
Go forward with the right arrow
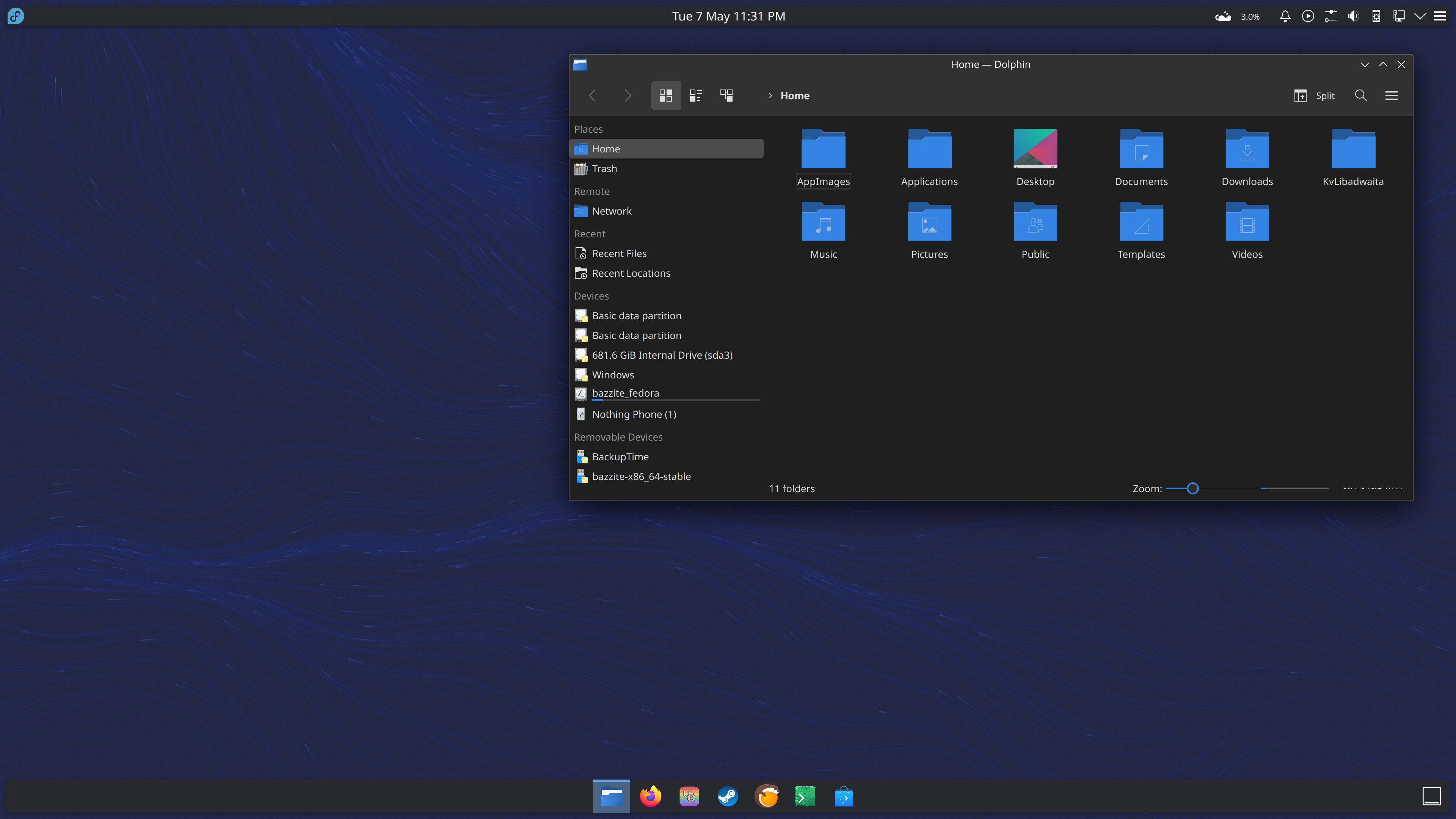point(628,96)
